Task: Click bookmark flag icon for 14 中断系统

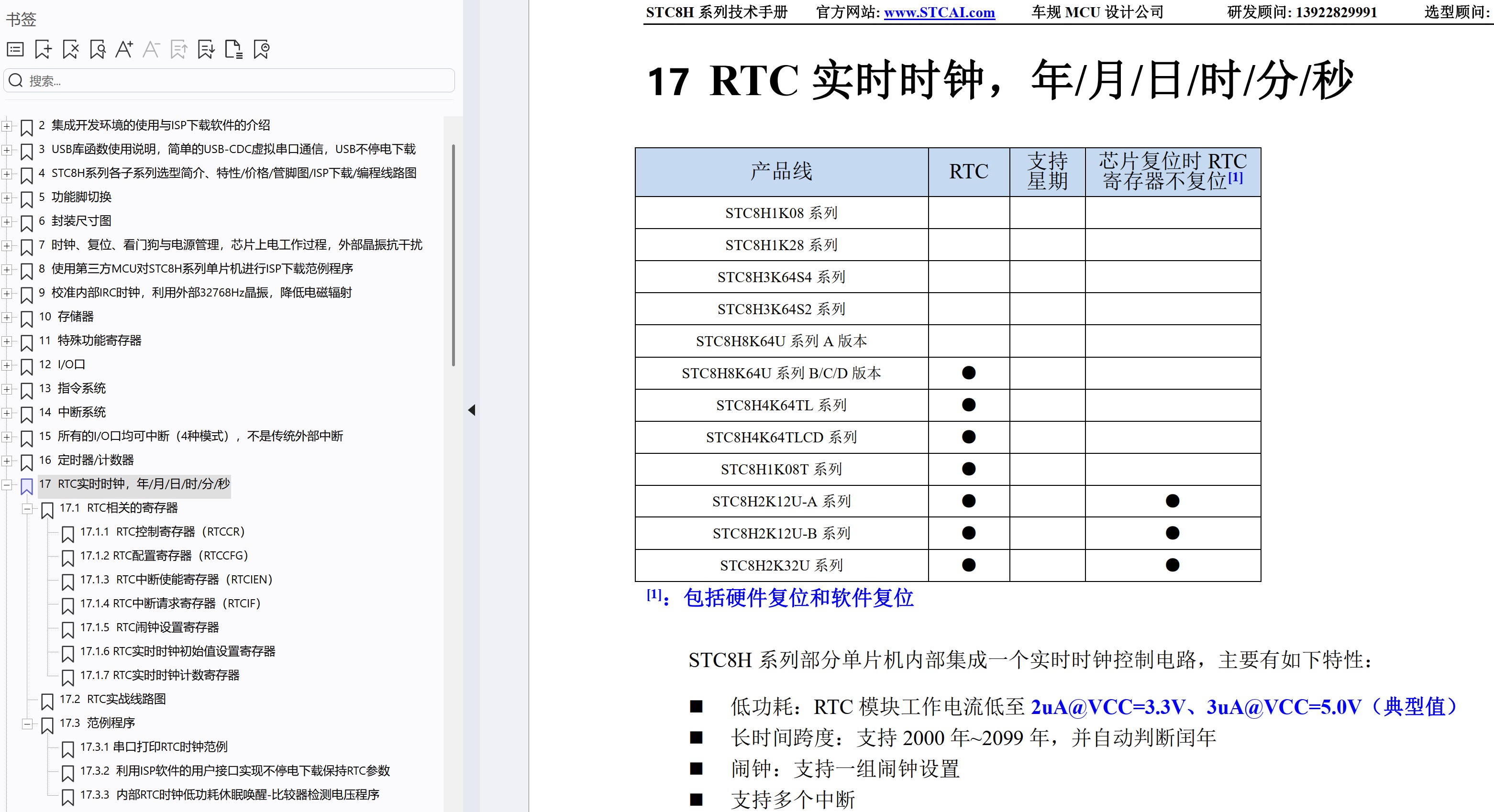Action: pos(27,415)
